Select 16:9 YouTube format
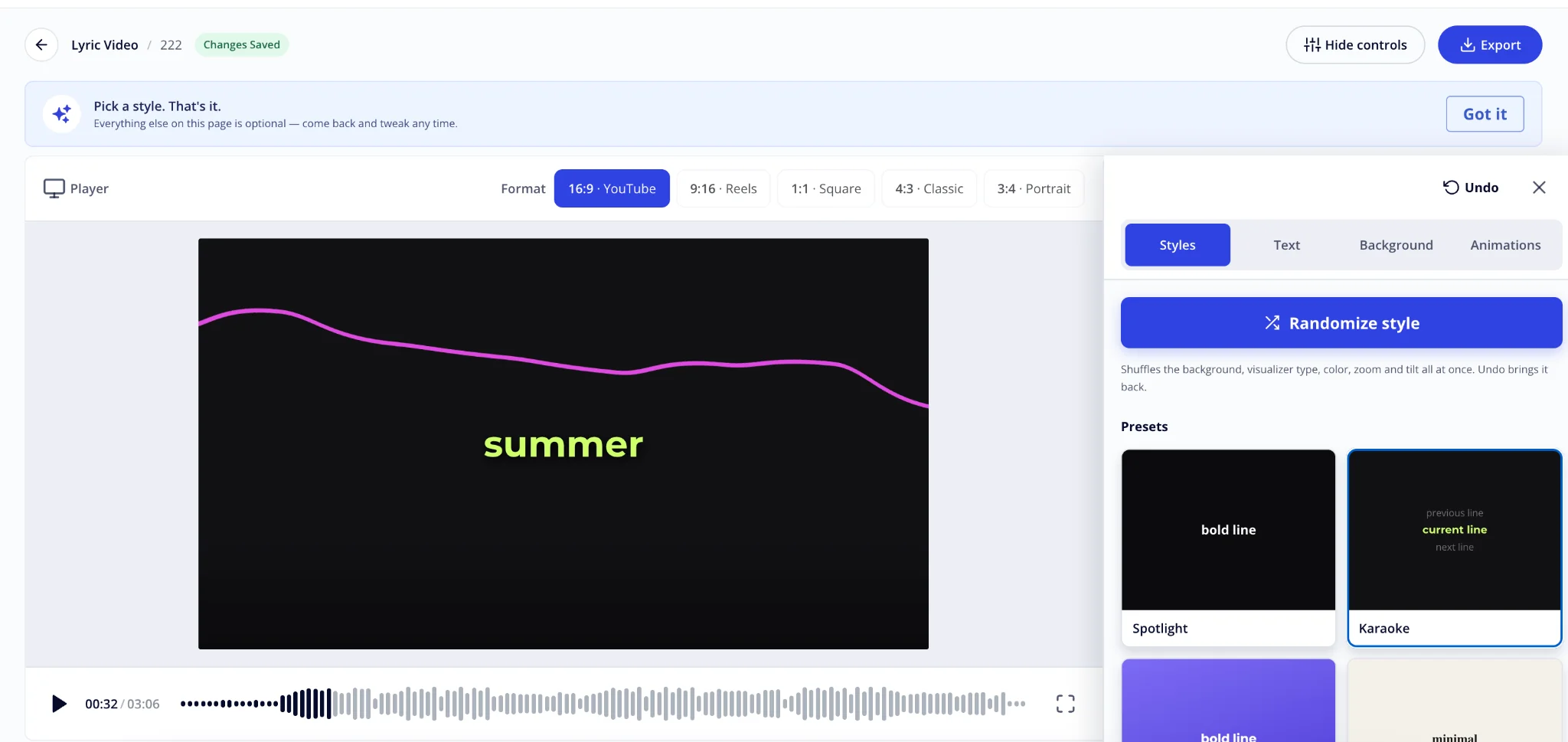The height and width of the screenshot is (742, 1568). coord(612,188)
